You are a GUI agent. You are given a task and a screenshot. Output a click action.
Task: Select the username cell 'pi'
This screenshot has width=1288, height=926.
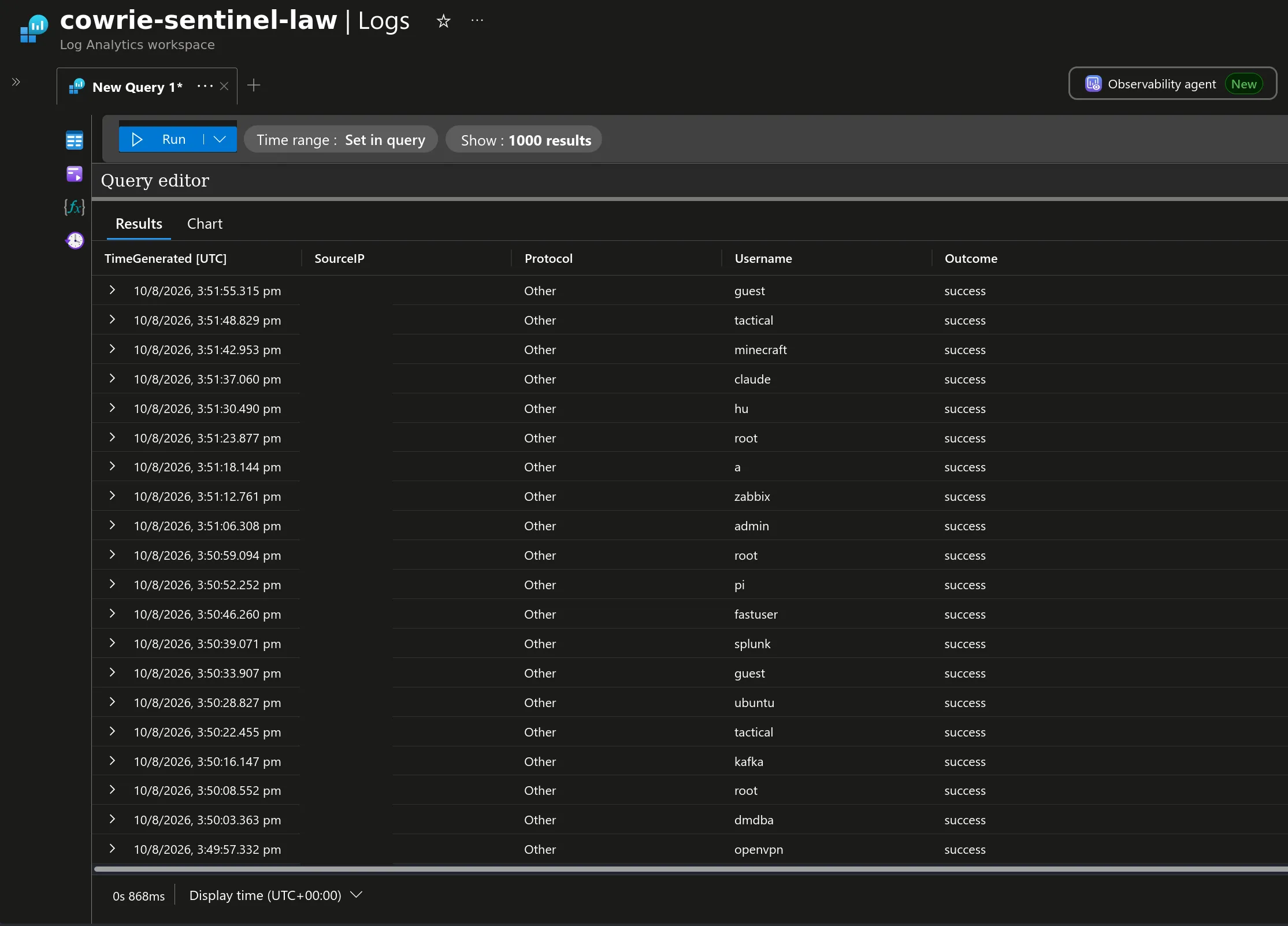point(739,585)
